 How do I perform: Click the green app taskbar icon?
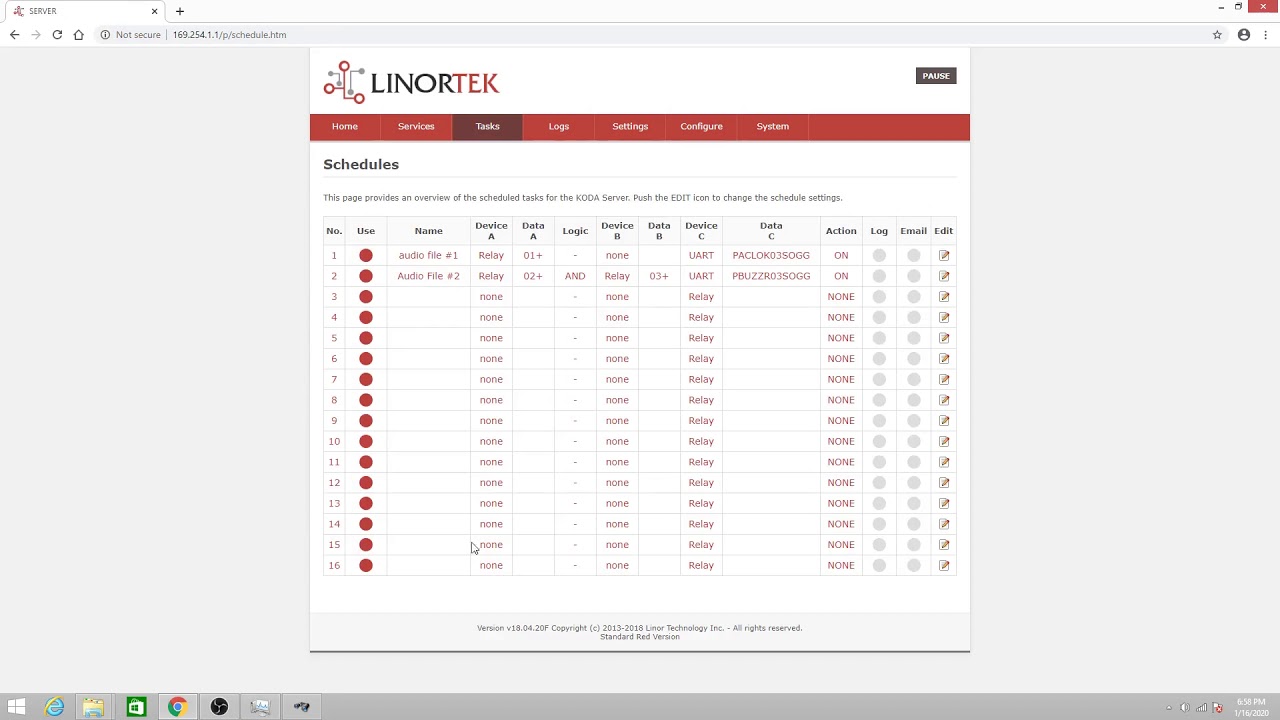click(136, 707)
